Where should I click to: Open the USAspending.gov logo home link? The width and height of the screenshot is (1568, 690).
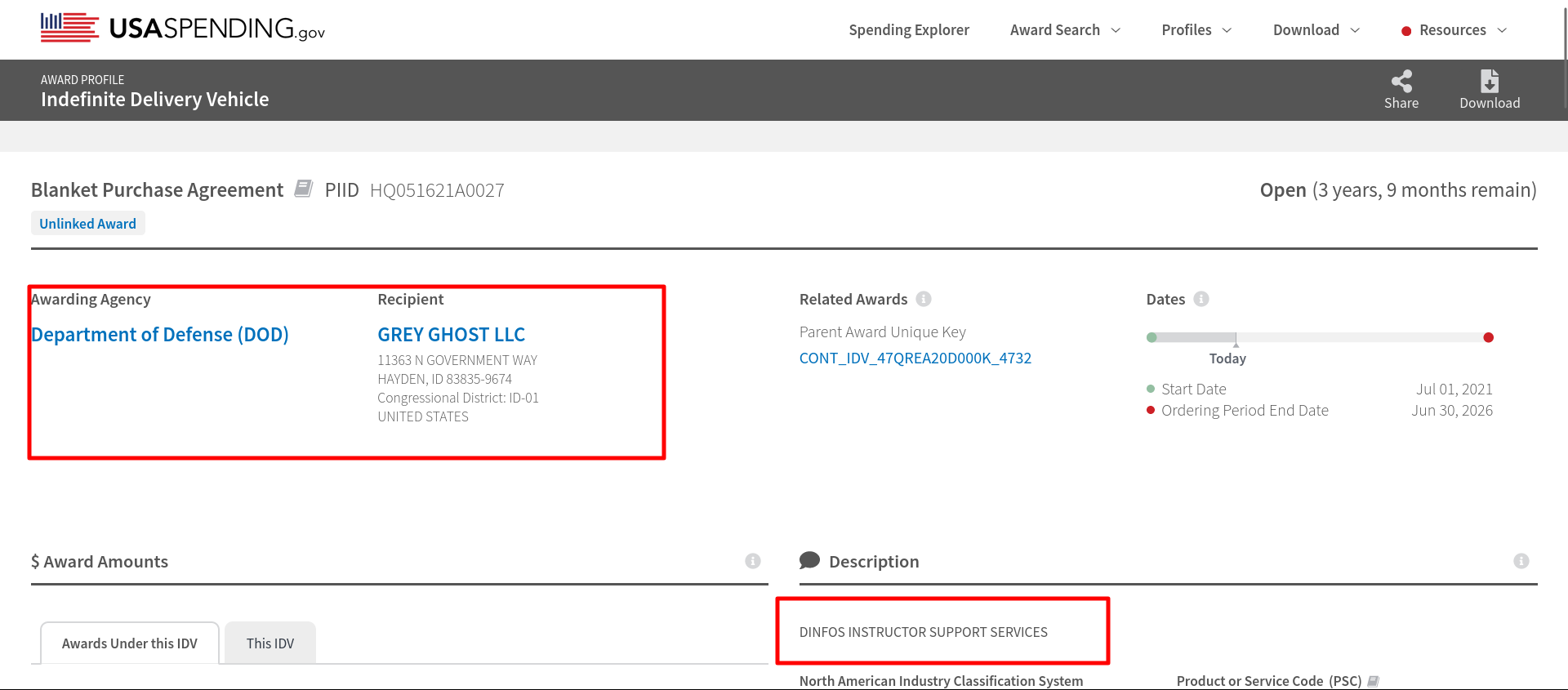(183, 29)
